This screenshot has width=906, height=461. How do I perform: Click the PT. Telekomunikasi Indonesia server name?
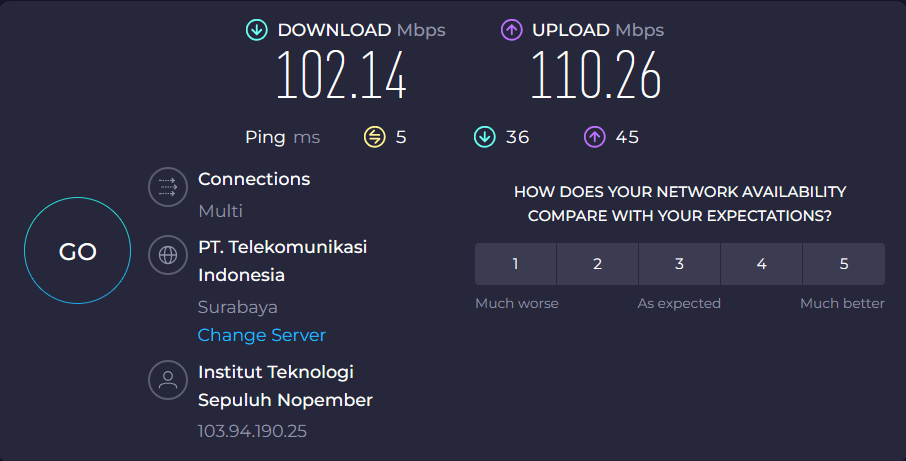click(282, 260)
